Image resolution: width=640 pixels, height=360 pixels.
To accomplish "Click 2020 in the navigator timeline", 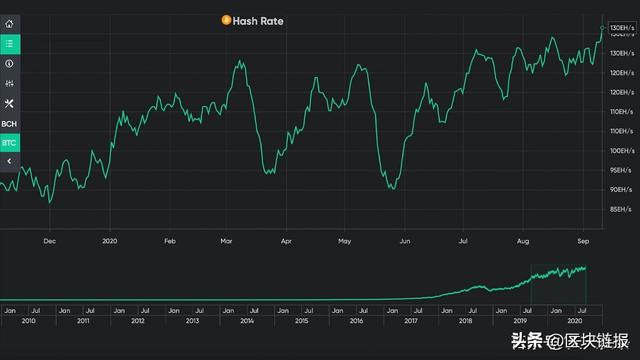I will click(575, 321).
